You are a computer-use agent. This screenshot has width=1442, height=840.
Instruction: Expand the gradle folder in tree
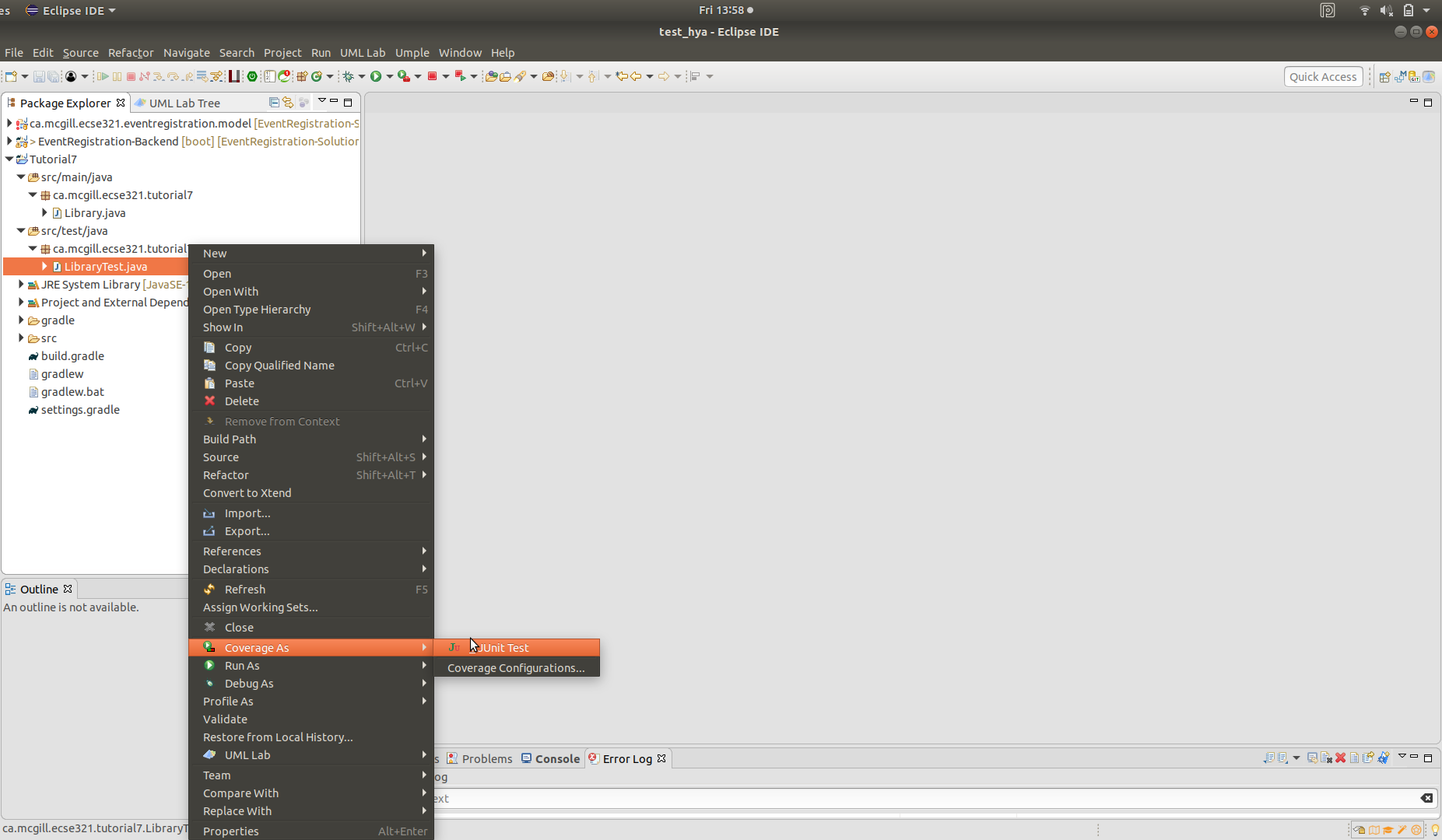(21, 320)
